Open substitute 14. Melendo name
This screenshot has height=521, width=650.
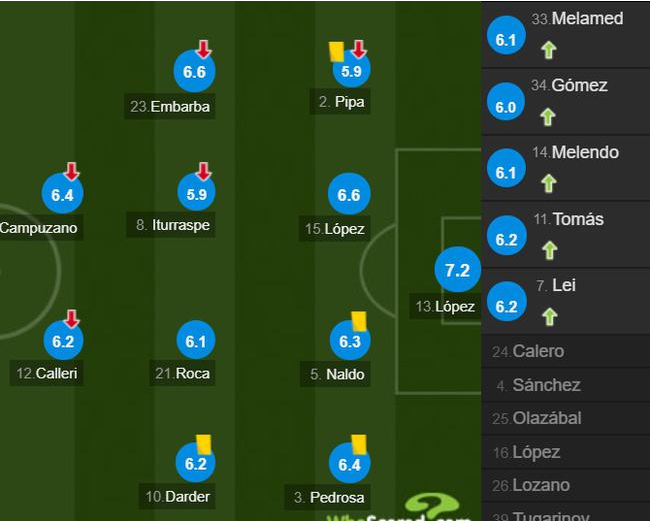pos(575,152)
